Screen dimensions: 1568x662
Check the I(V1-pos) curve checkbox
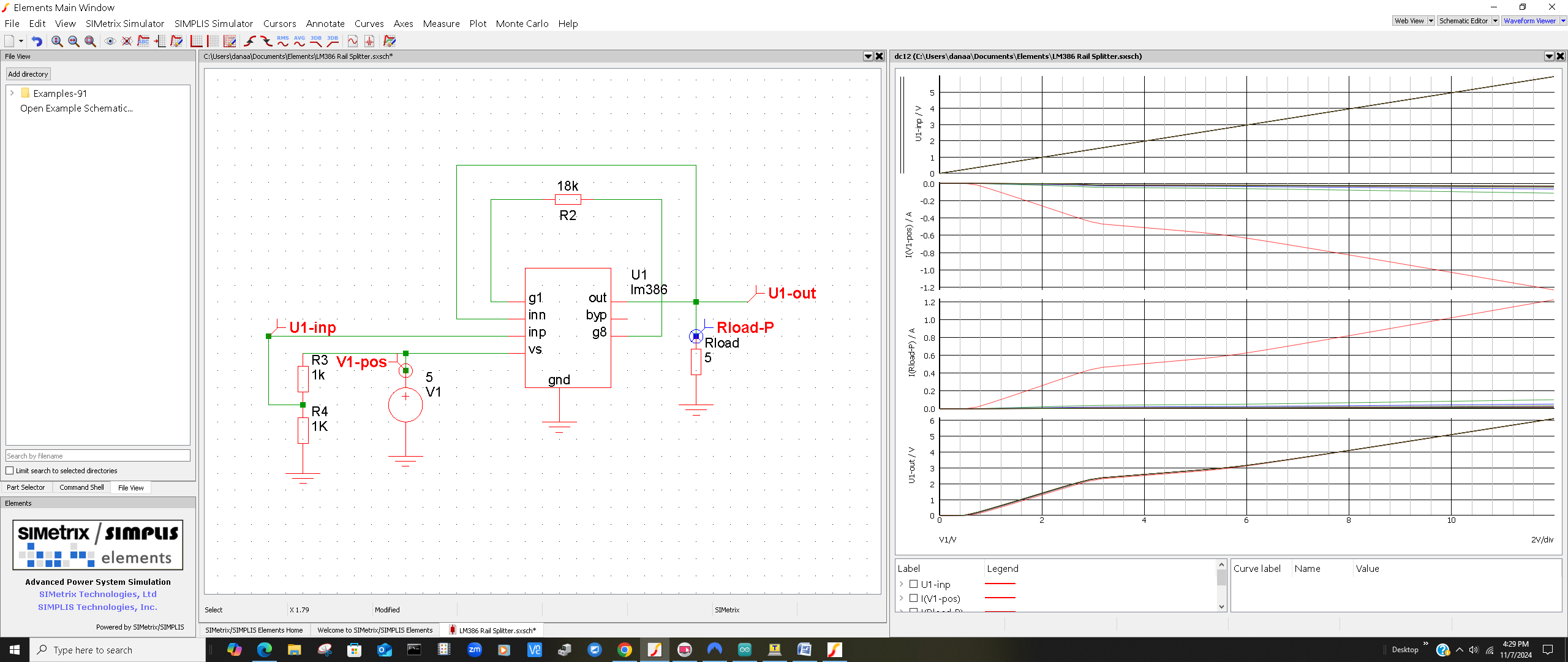(913, 598)
